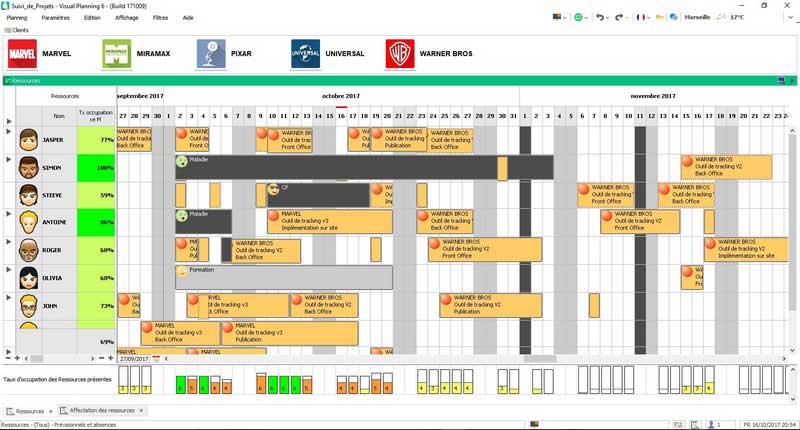
Task: Click the blue circles icon in toolbar
Action: click(x=673, y=17)
